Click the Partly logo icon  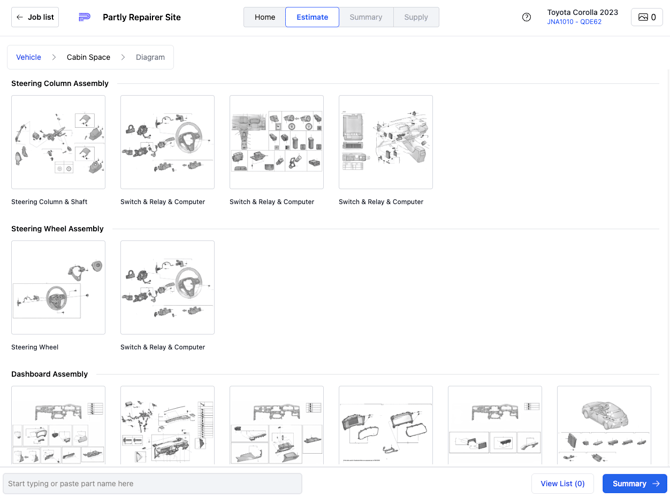(x=84, y=17)
